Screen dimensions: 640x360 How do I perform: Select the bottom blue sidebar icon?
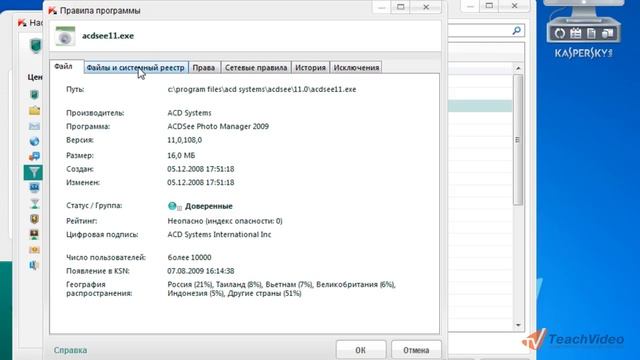[x=34, y=265]
